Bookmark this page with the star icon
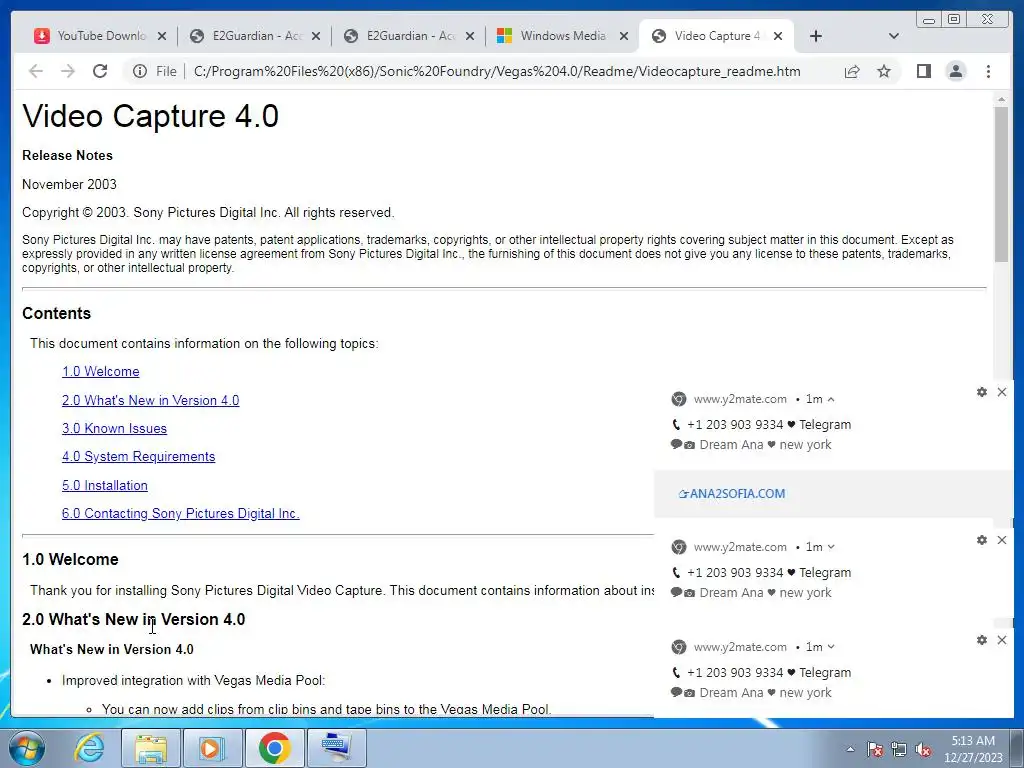Image resolution: width=1024 pixels, height=768 pixels. click(x=884, y=71)
